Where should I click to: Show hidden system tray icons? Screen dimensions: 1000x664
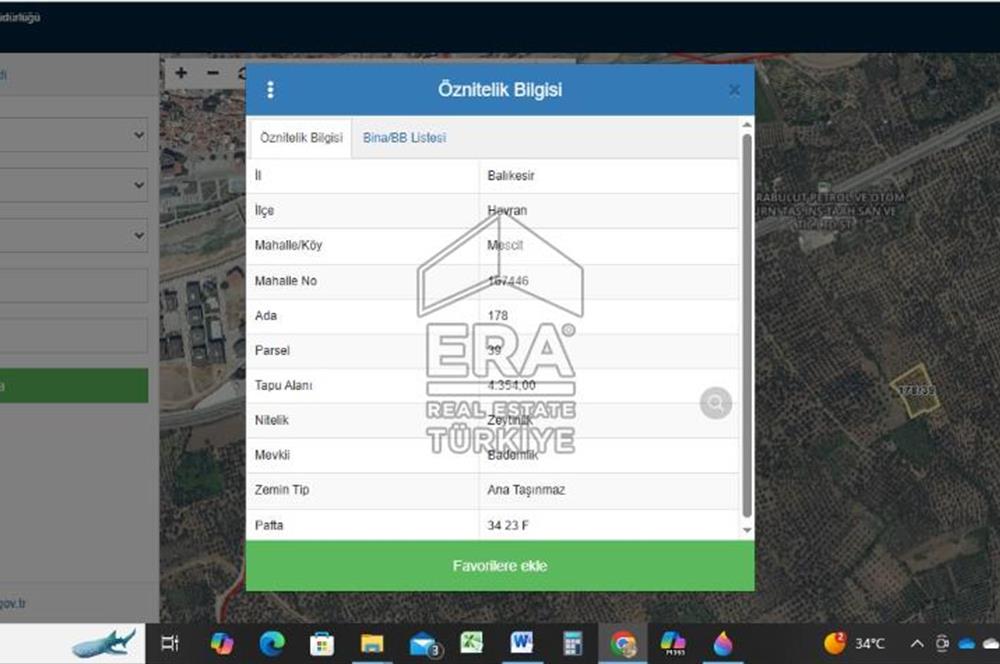tap(916, 644)
